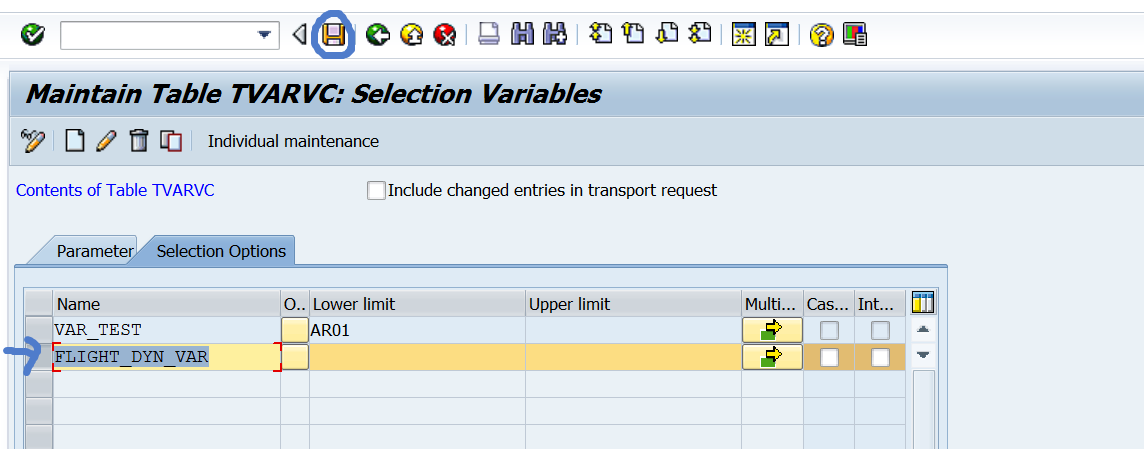Click the Individual maintenance button
Viewport: 1144px width, 449px height.
293,141
